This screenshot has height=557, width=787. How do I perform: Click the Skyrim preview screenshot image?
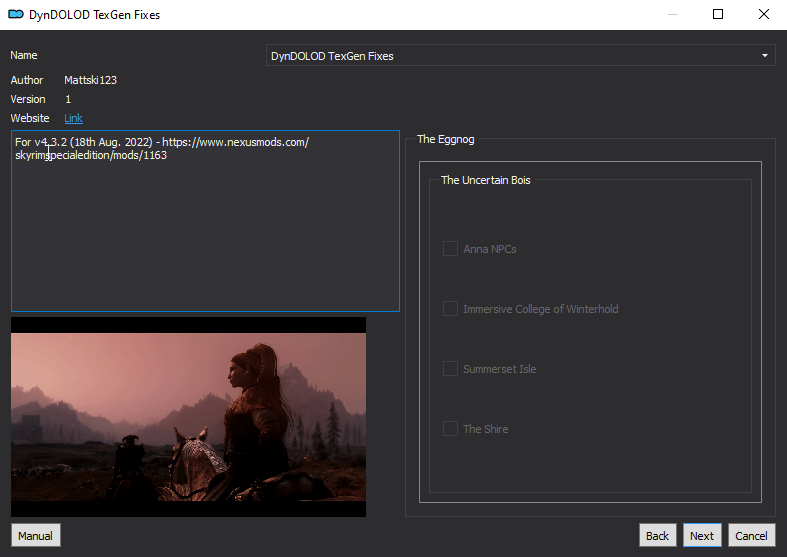click(188, 417)
